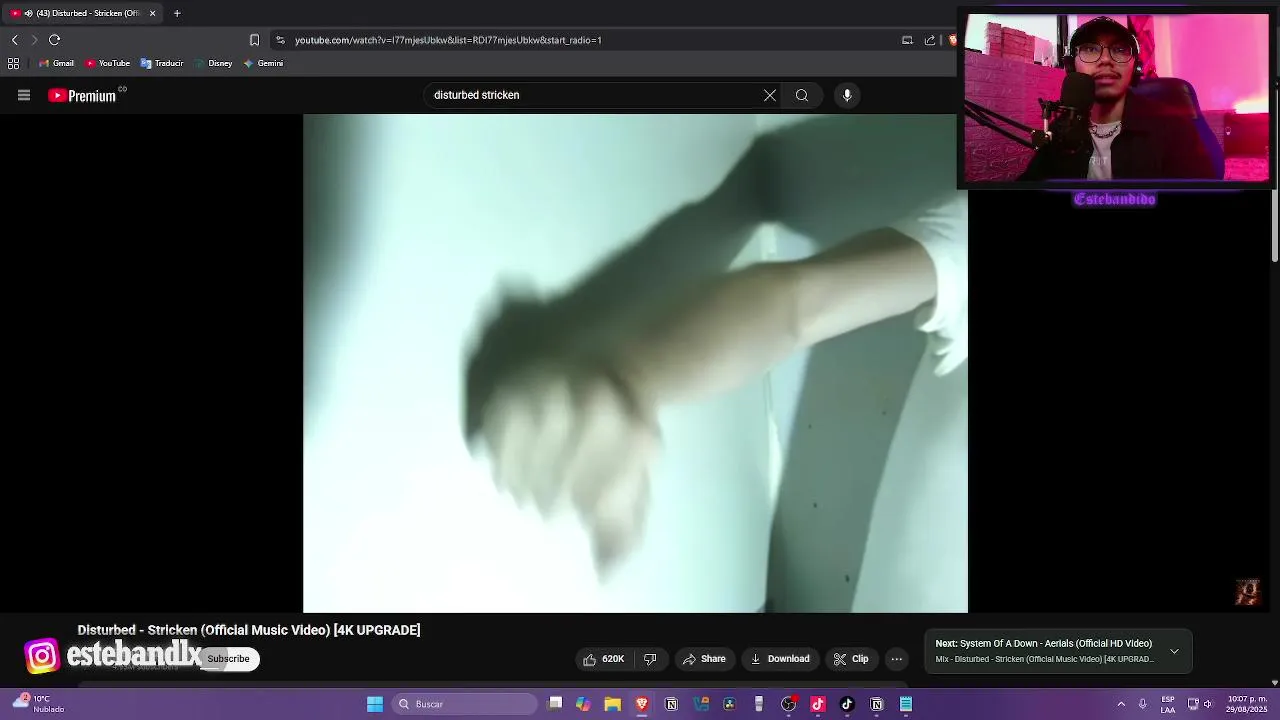Open Task View in taskbar
This screenshot has height=720, width=1280.
(x=555, y=704)
